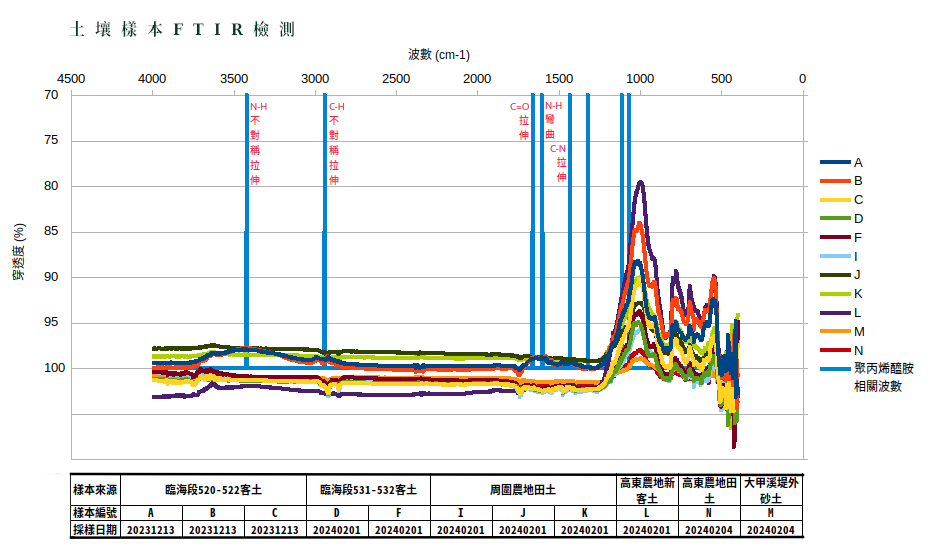940x560 pixels.
Task: Click the date cell under sample A
Action: point(151,529)
